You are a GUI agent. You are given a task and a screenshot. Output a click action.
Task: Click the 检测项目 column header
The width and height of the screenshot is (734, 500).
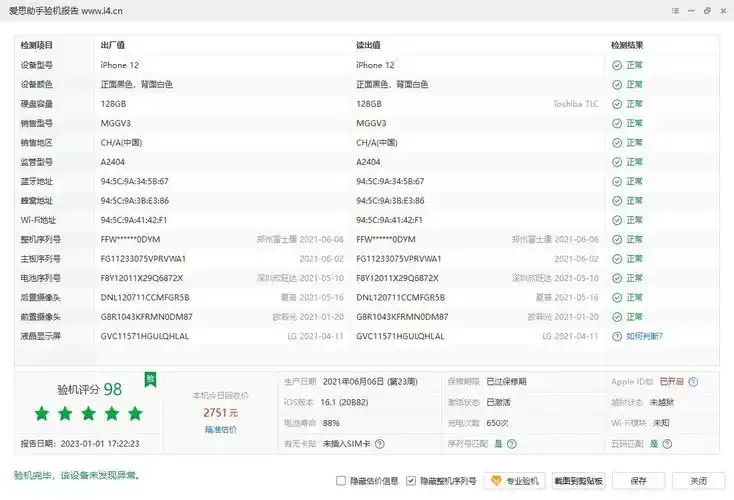(37, 45)
